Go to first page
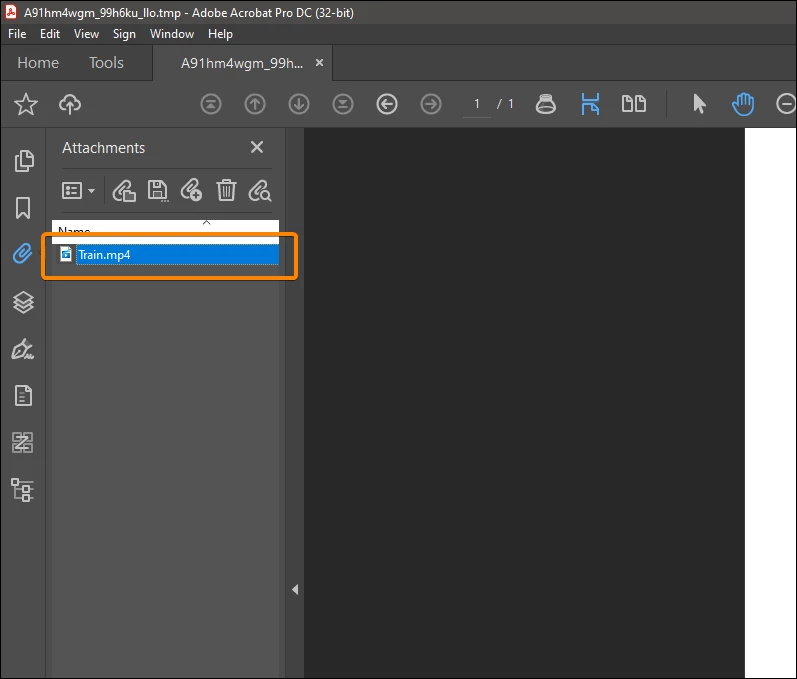The width and height of the screenshot is (797, 679). [x=211, y=104]
